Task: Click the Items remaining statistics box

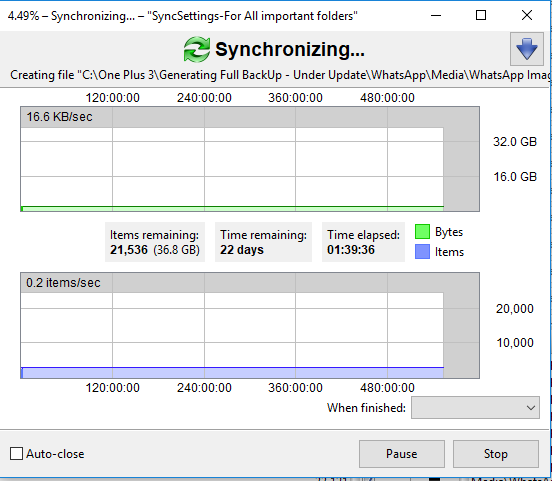Action: tap(155, 242)
